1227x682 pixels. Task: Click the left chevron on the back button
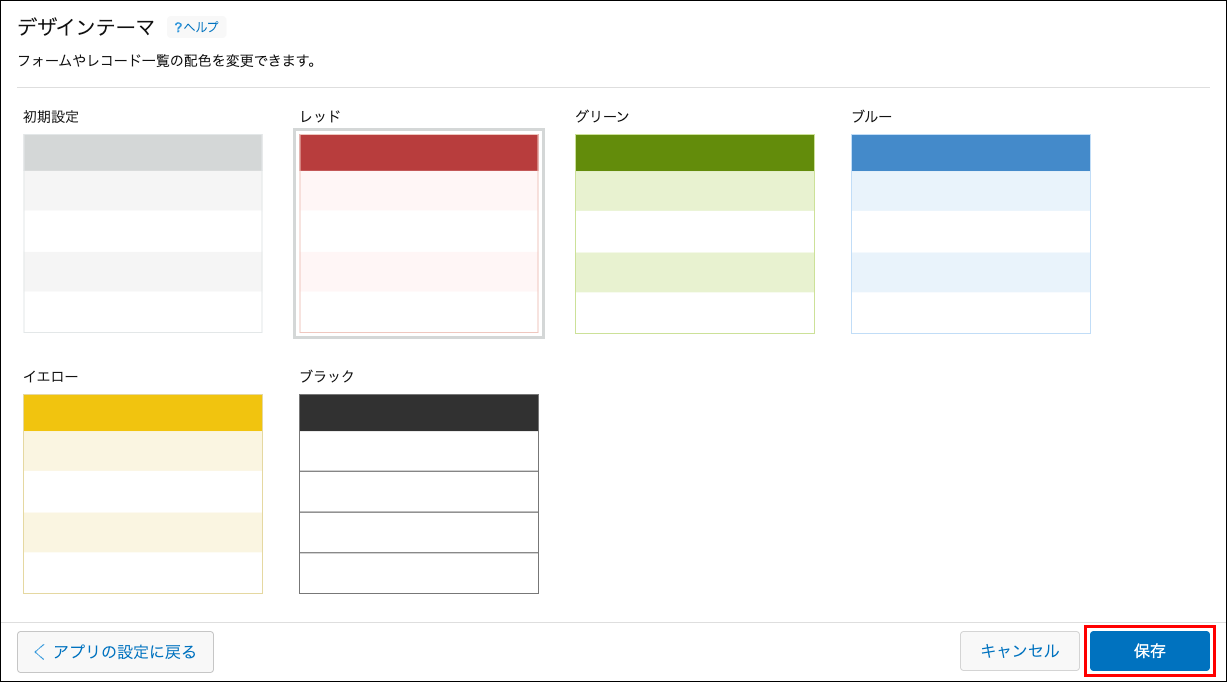pyautogui.click(x=40, y=652)
